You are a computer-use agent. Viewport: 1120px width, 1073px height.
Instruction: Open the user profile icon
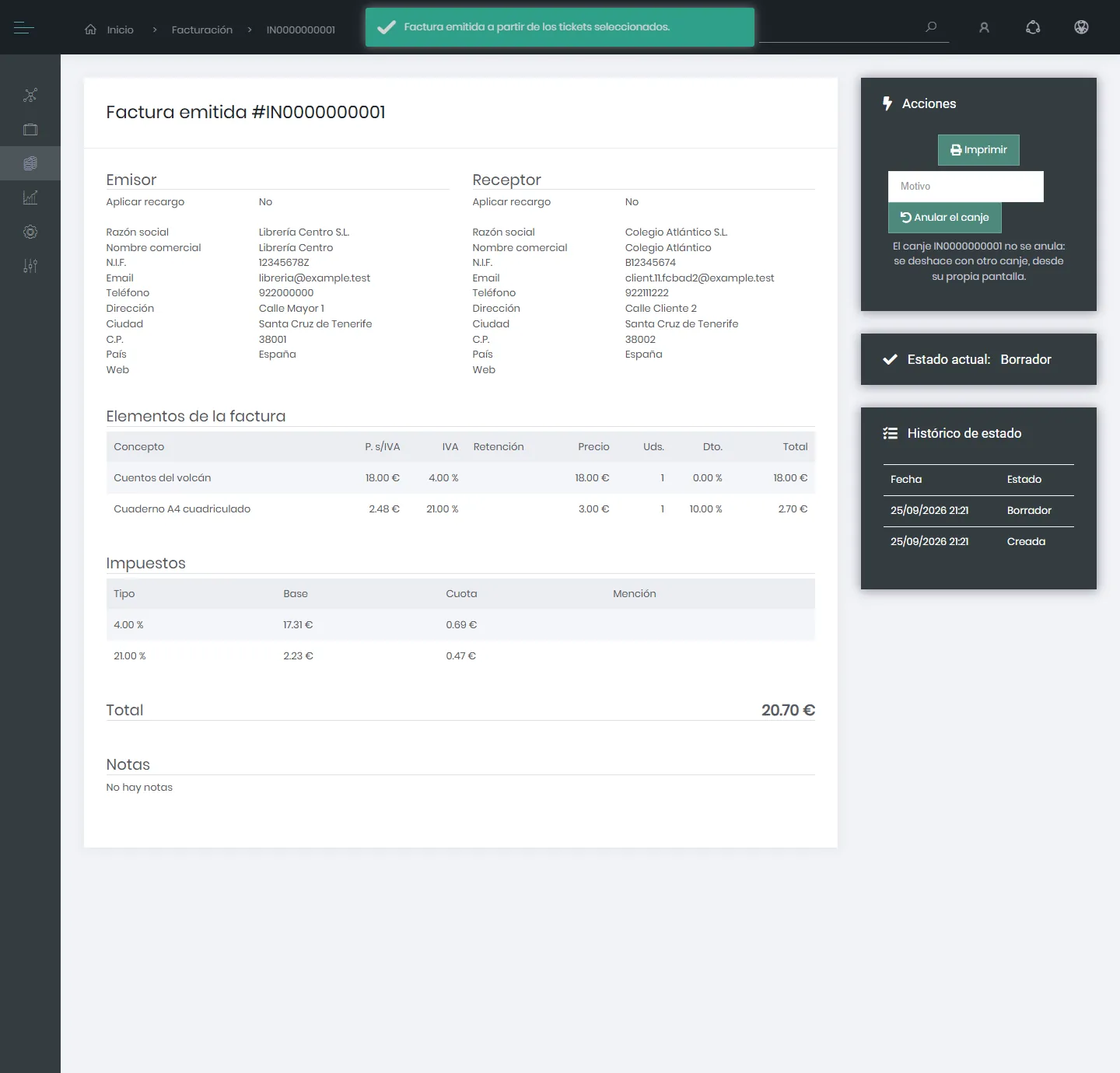coord(984,27)
